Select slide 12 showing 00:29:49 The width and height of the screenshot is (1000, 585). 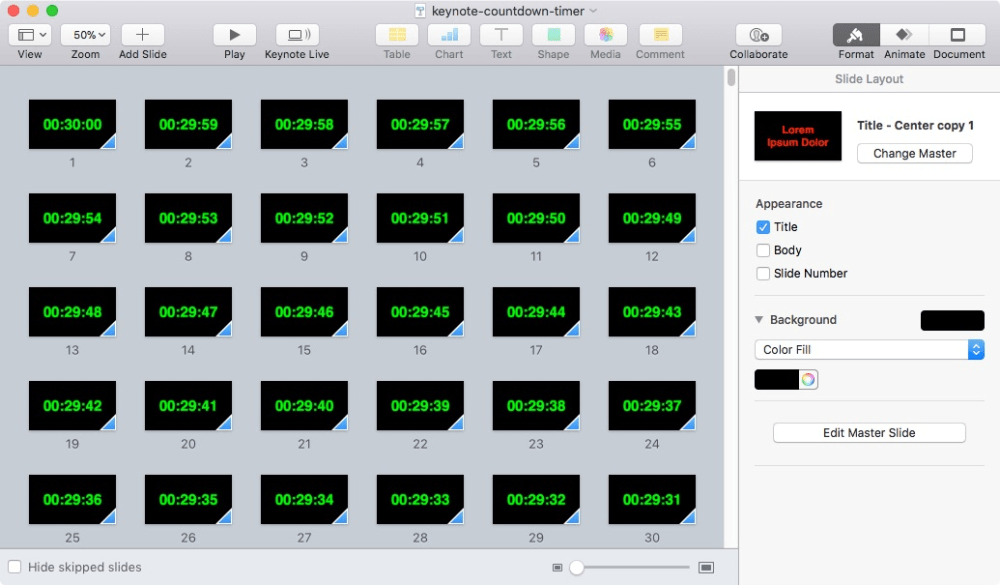pos(652,218)
